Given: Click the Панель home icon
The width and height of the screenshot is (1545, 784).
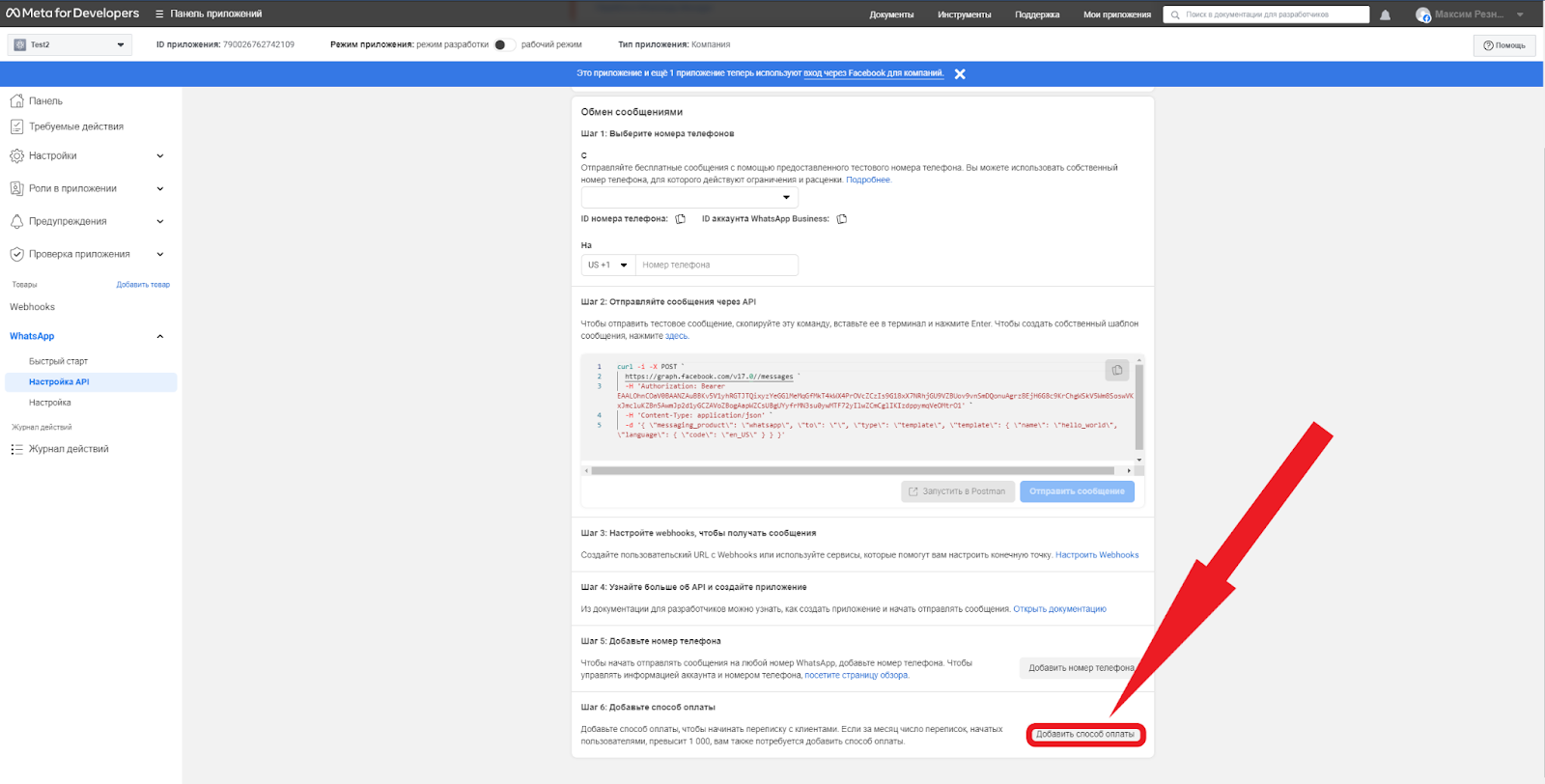Looking at the screenshot, I should (x=16, y=100).
